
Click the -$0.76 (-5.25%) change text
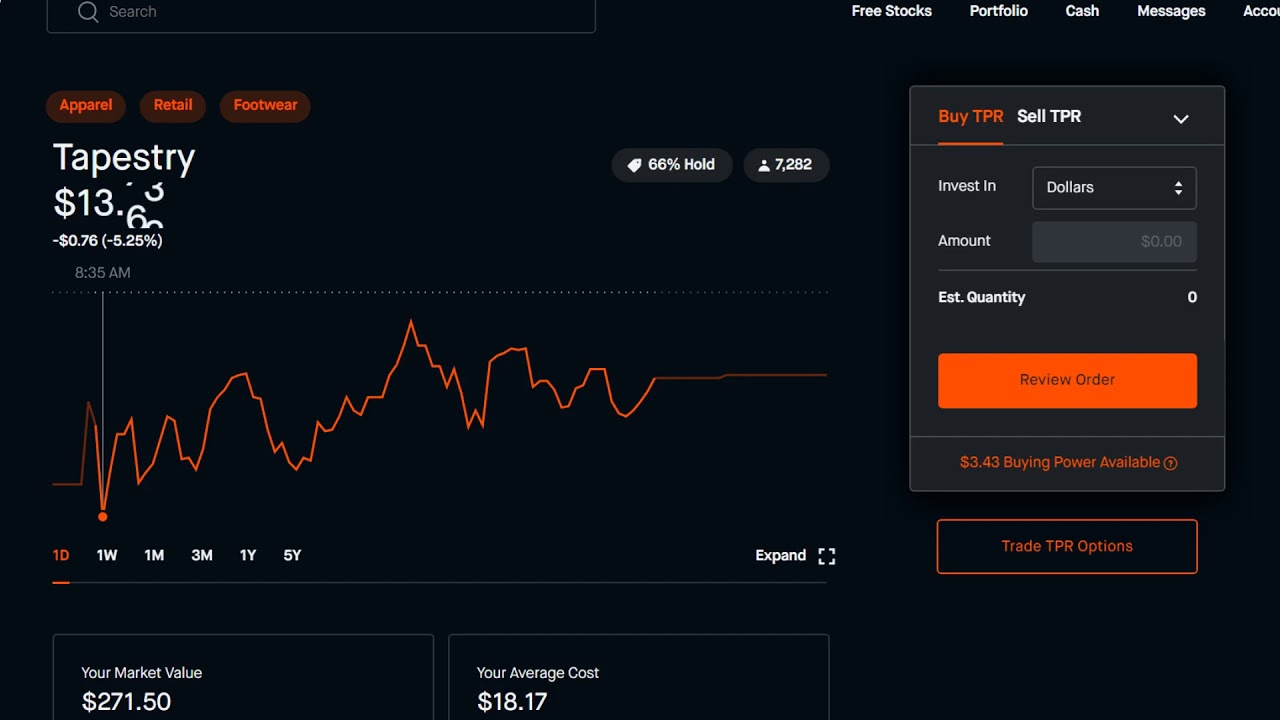point(107,241)
